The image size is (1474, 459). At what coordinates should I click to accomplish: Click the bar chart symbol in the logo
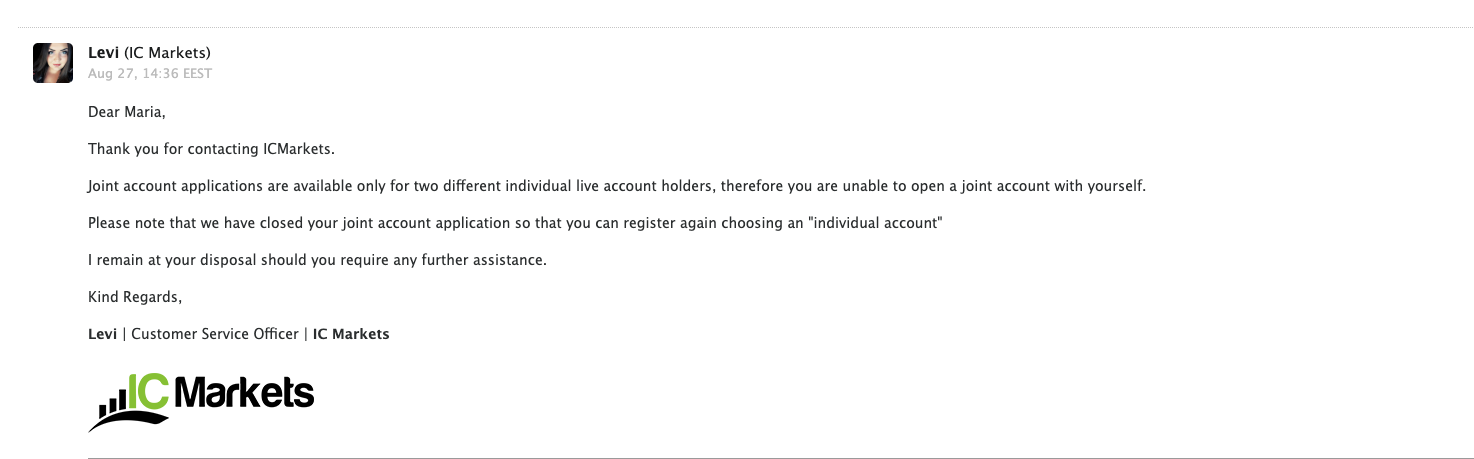tap(113, 403)
